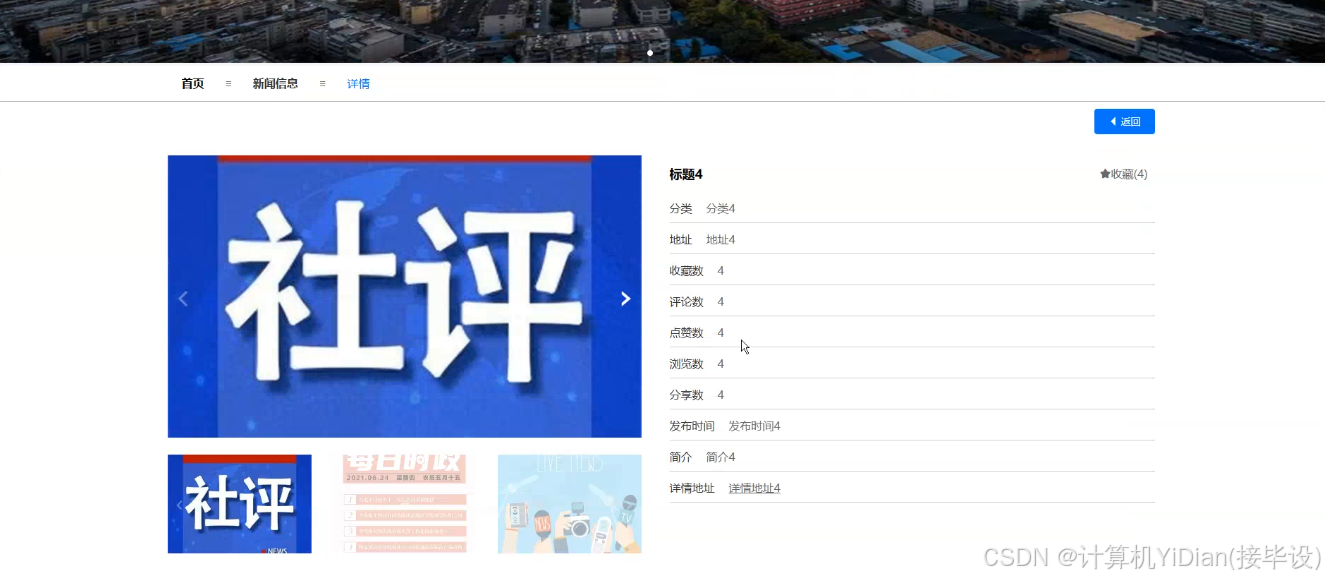This screenshot has width=1325, height=579.
Task: Click the ≡ separator icon after 新闻信息
Action: click(x=321, y=83)
